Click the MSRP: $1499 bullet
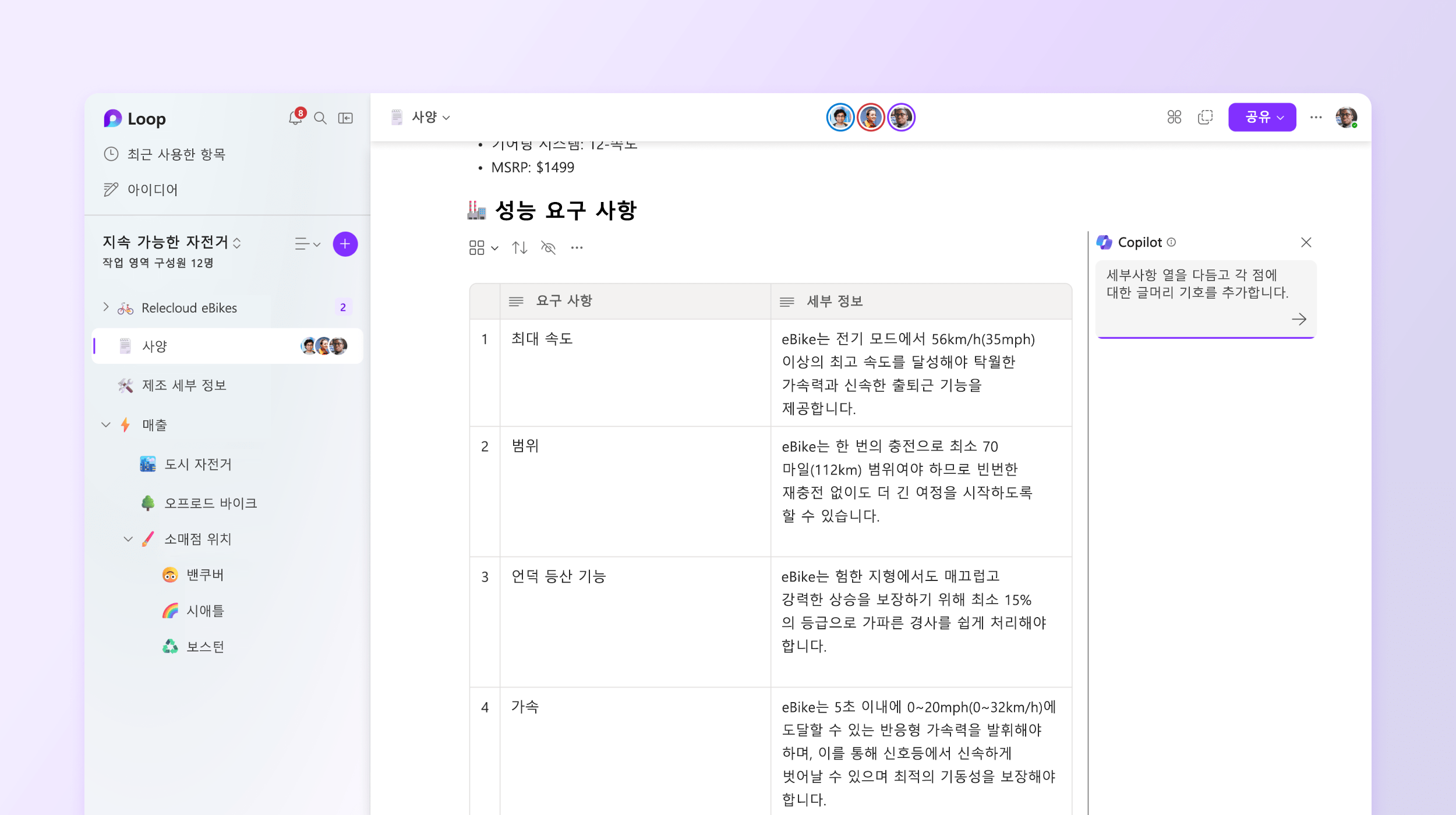 click(x=532, y=168)
